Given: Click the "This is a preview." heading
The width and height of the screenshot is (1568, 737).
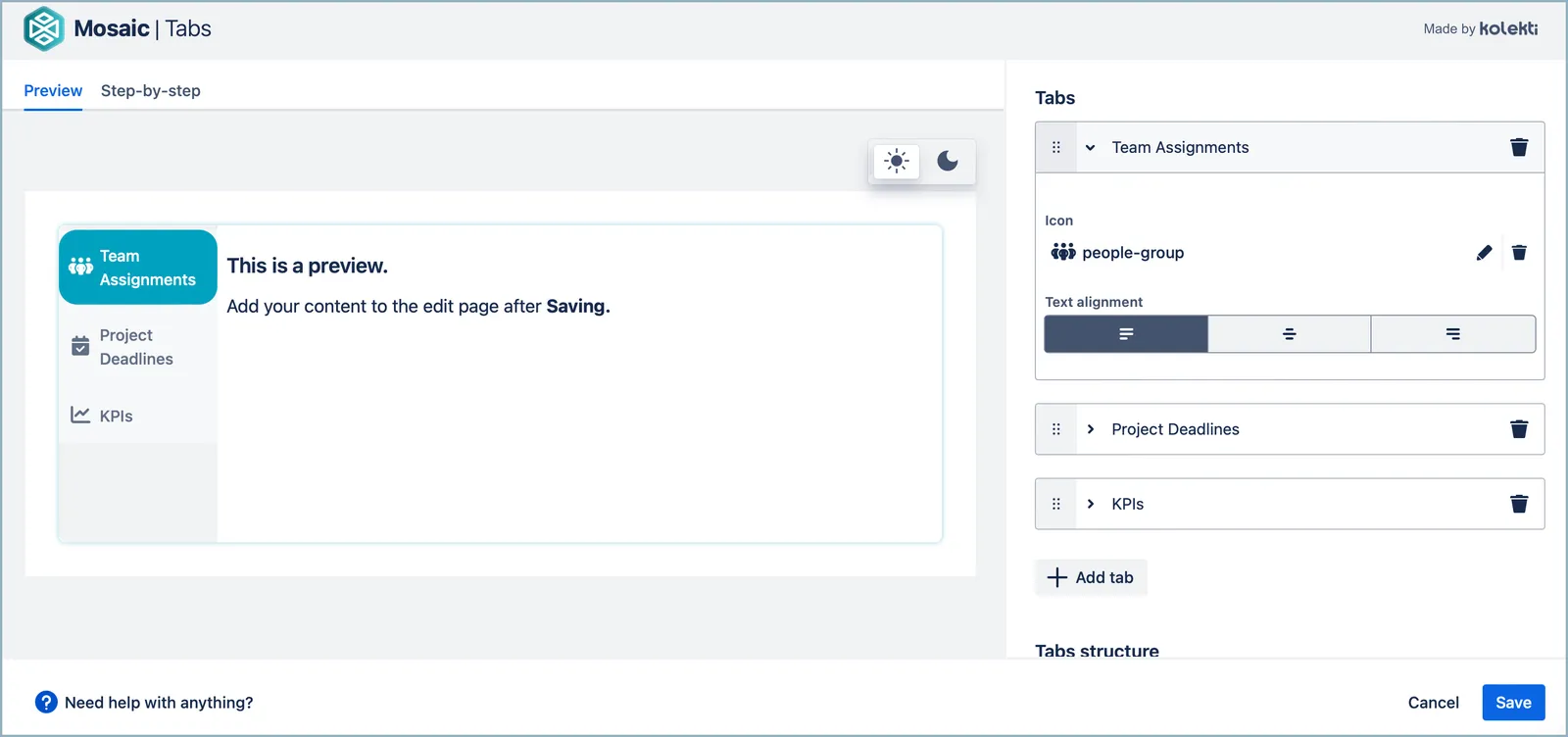Looking at the screenshot, I should (x=308, y=266).
